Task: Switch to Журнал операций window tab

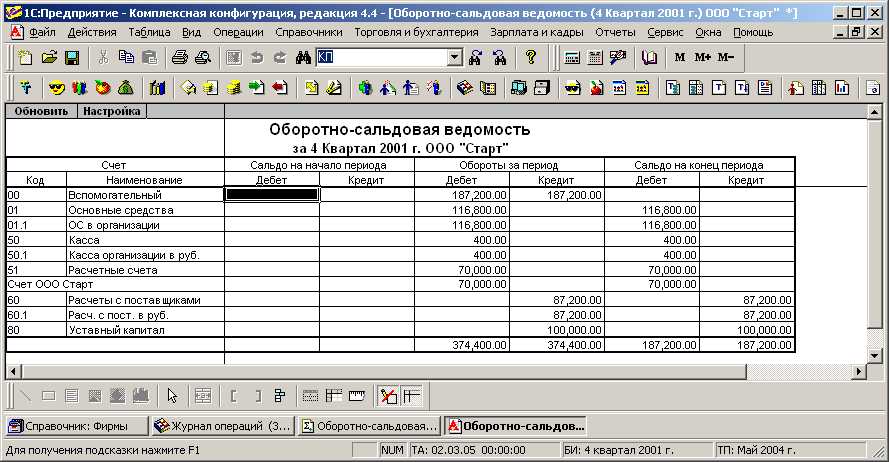Action: click(x=223, y=426)
